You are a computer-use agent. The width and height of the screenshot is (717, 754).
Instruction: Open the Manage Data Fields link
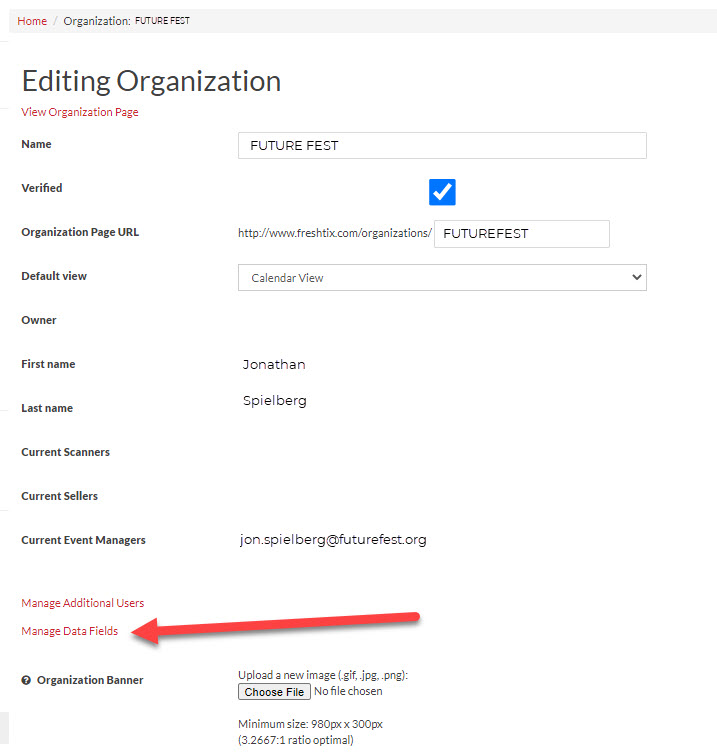(x=70, y=631)
